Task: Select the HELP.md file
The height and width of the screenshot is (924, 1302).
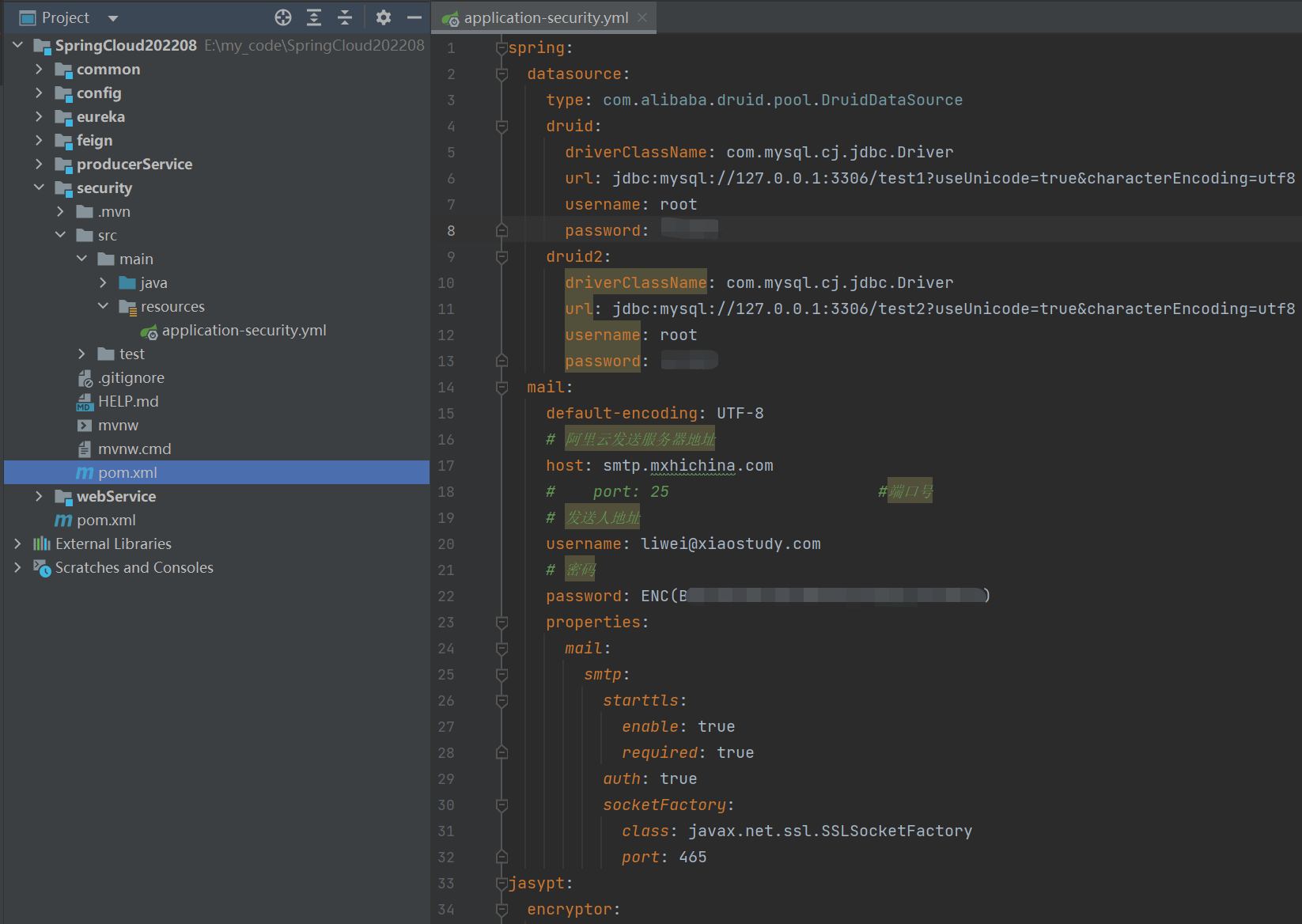Action: point(128,401)
